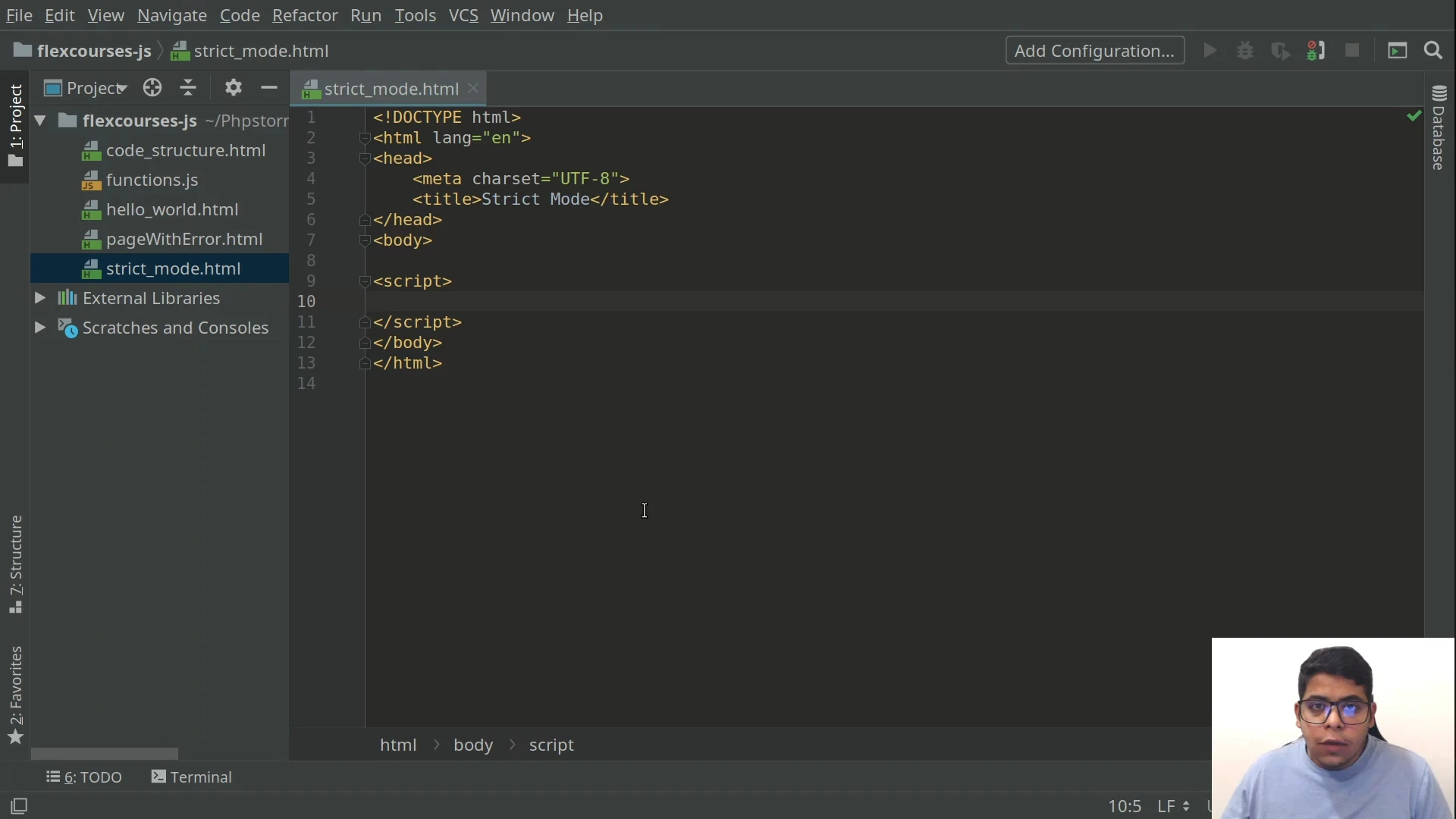This screenshot has width=1456, height=819.
Task: Click the functions.js file icon
Action: tap(91, 180)
